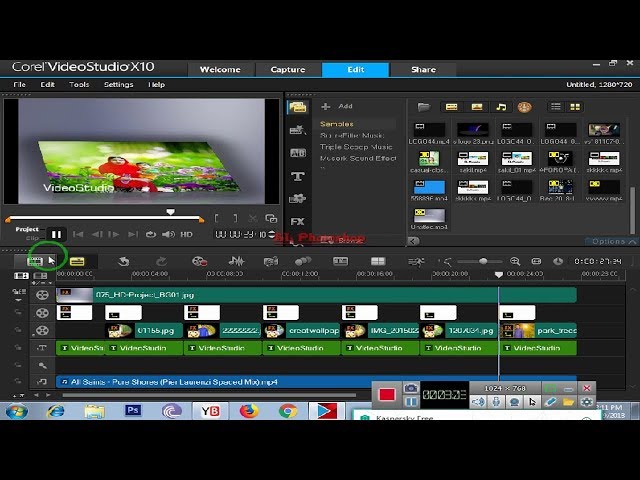Screen dimensions: 640x480
Task: Switch library to list view
Action: 556,107
